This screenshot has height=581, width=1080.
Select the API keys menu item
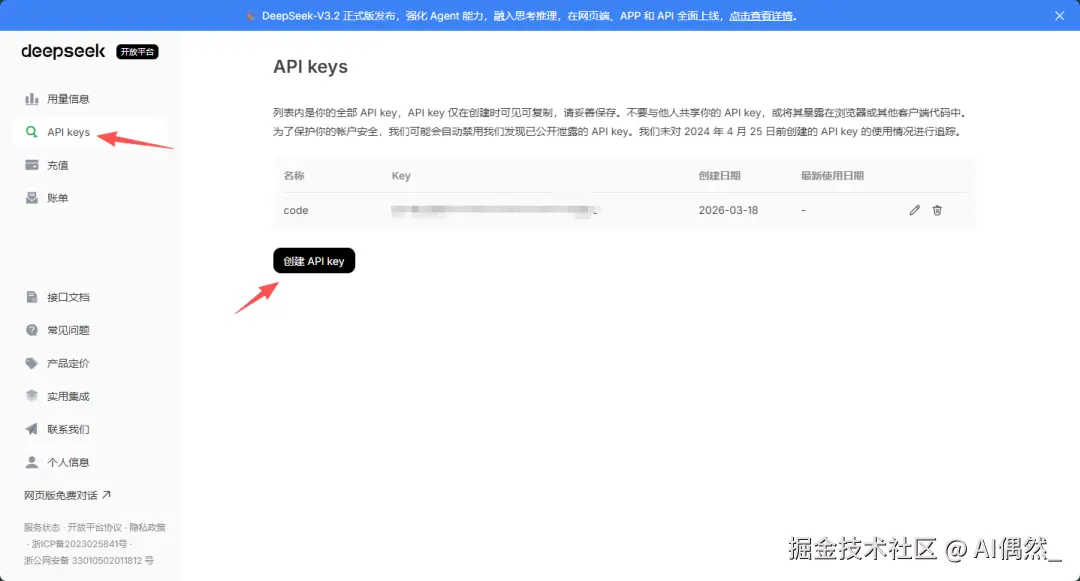point(90,131)
